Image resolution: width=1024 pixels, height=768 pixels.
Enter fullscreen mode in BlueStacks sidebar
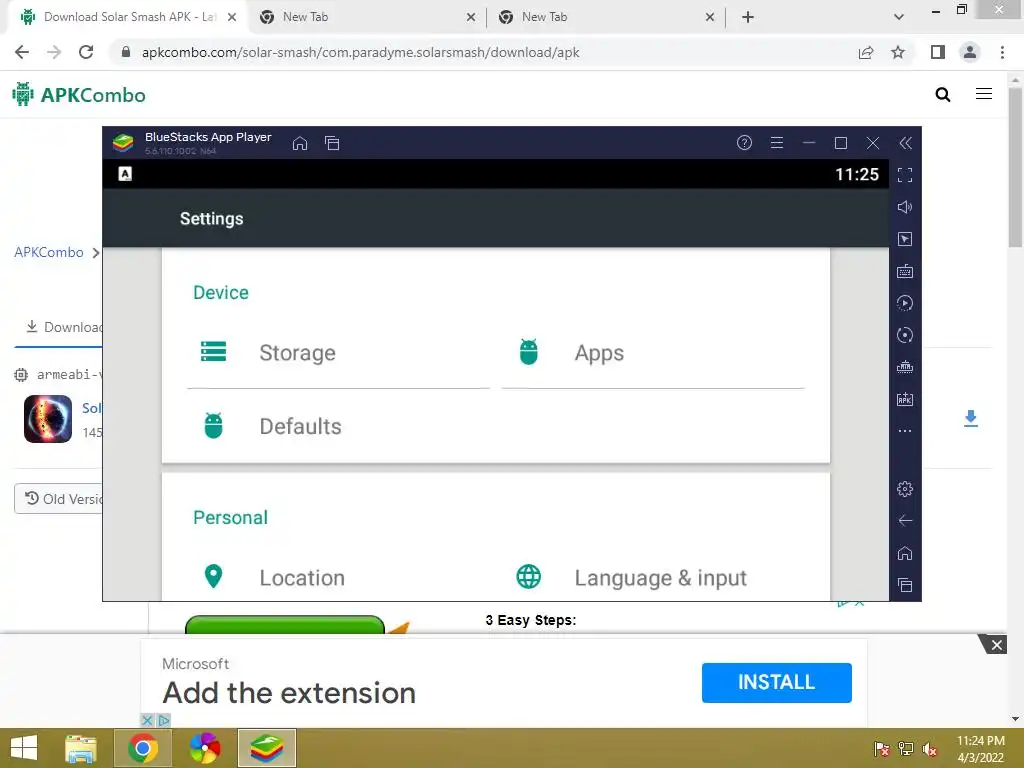coord(905,175)
